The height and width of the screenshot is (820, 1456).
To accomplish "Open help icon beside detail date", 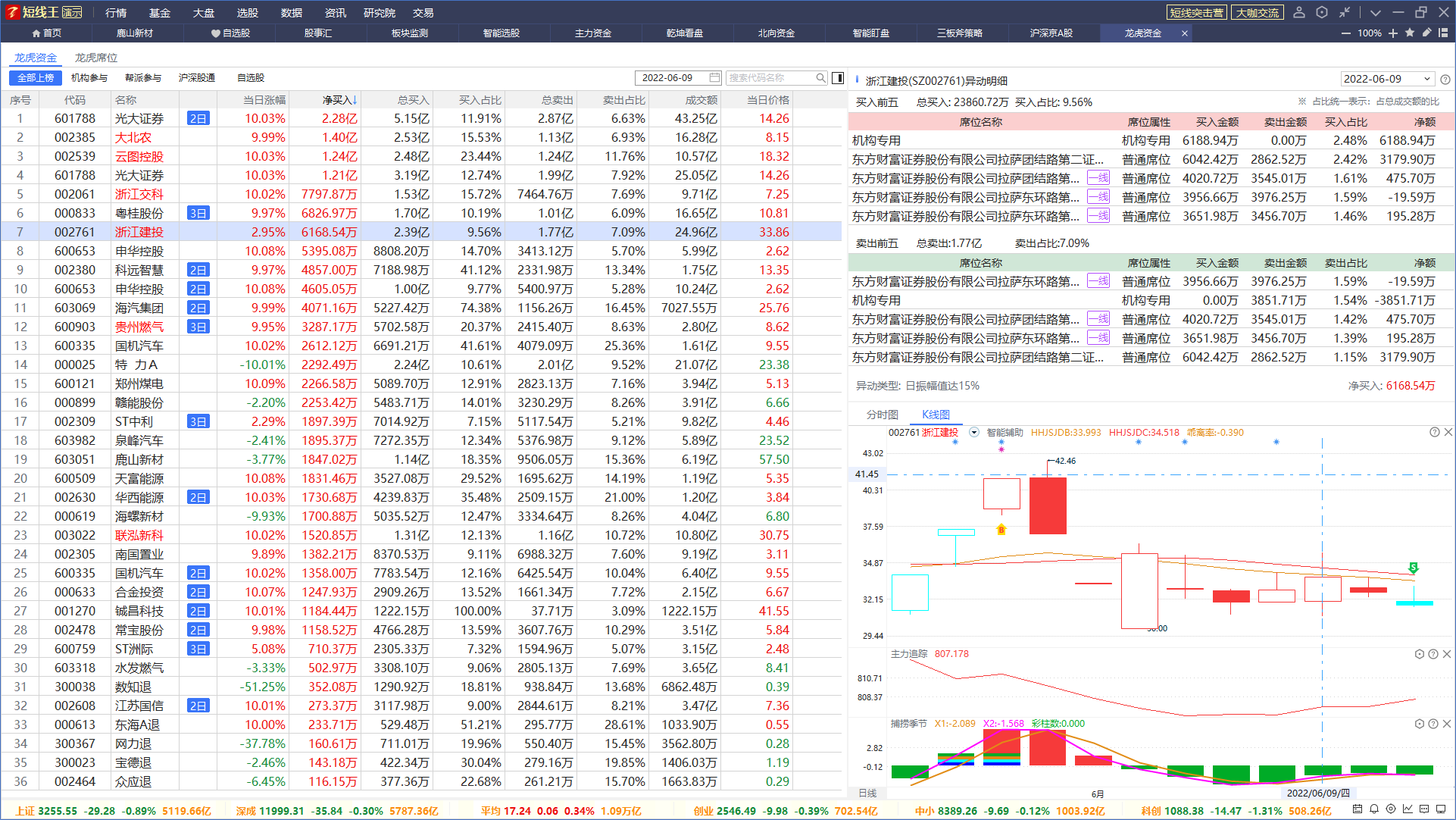I will click(x=1445, y=80).
